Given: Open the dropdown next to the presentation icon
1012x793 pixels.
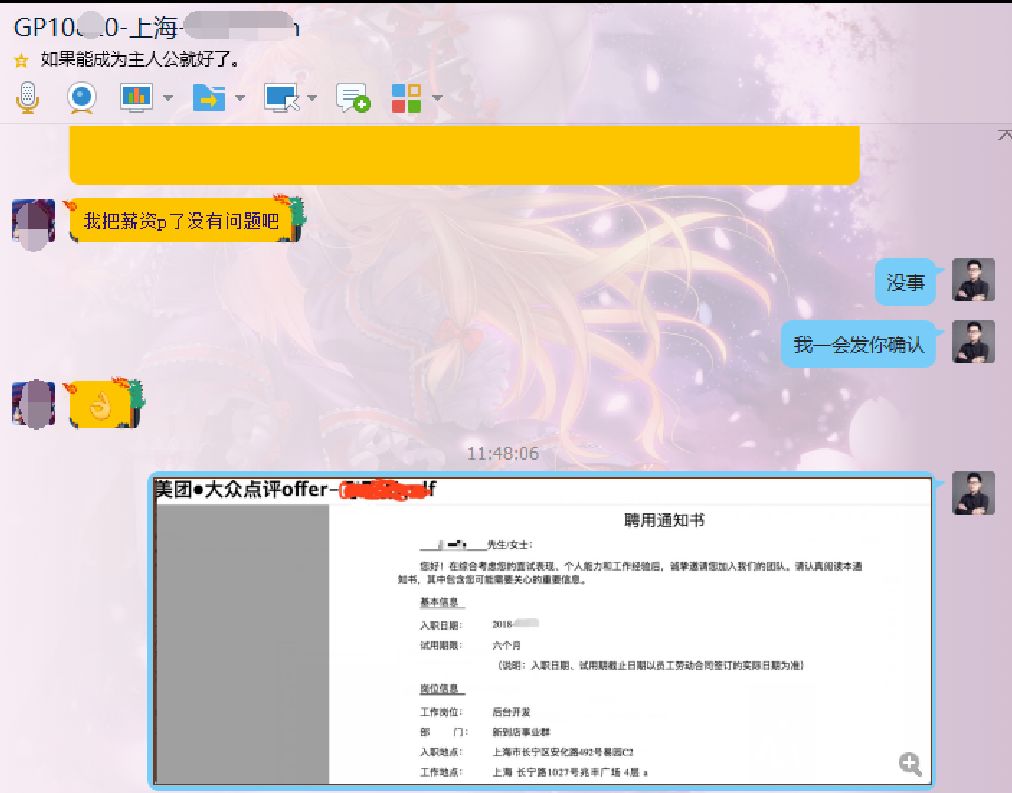Looking at the screenshot, I should [167, 98].
